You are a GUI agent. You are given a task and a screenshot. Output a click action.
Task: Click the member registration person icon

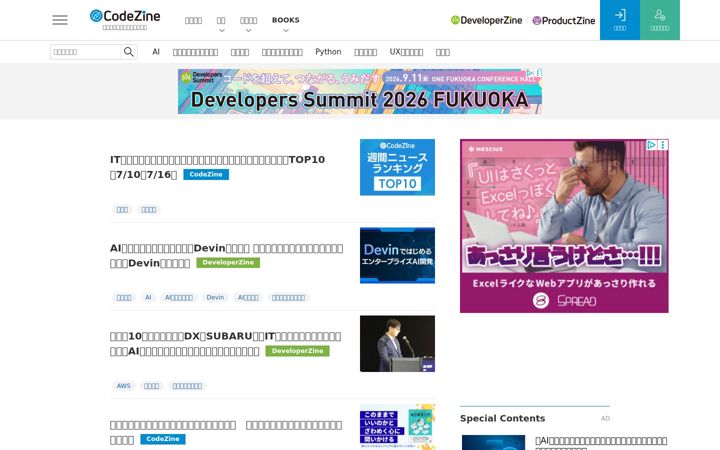click(x=660, y=20)
